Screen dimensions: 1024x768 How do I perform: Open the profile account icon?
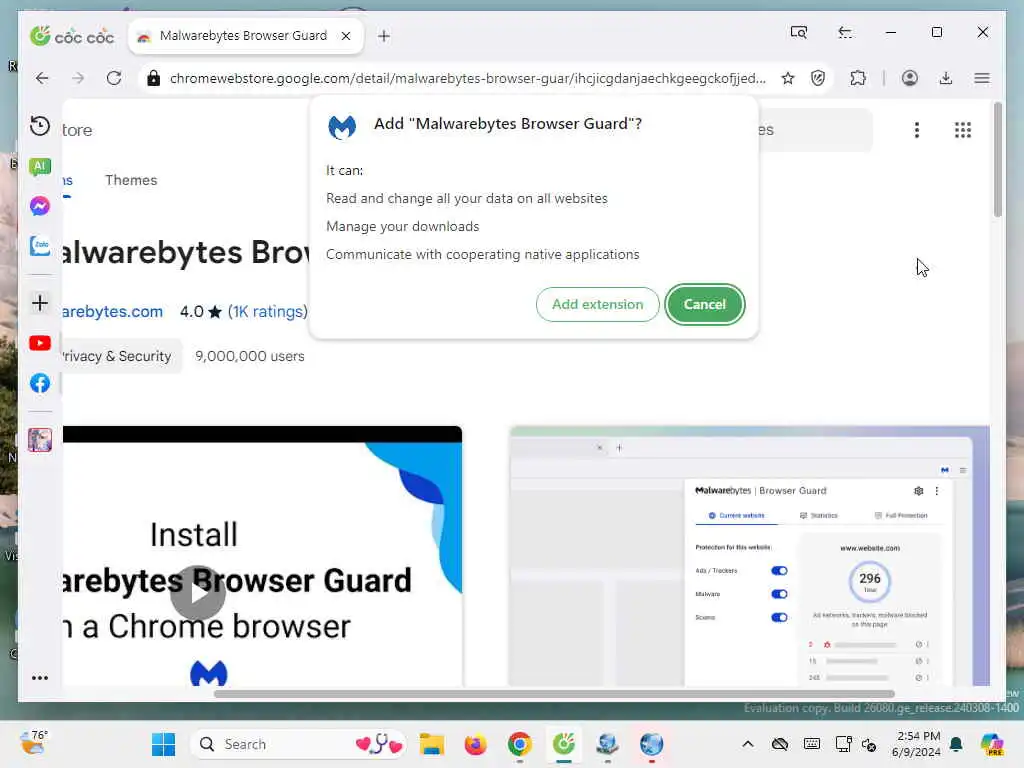909,78
